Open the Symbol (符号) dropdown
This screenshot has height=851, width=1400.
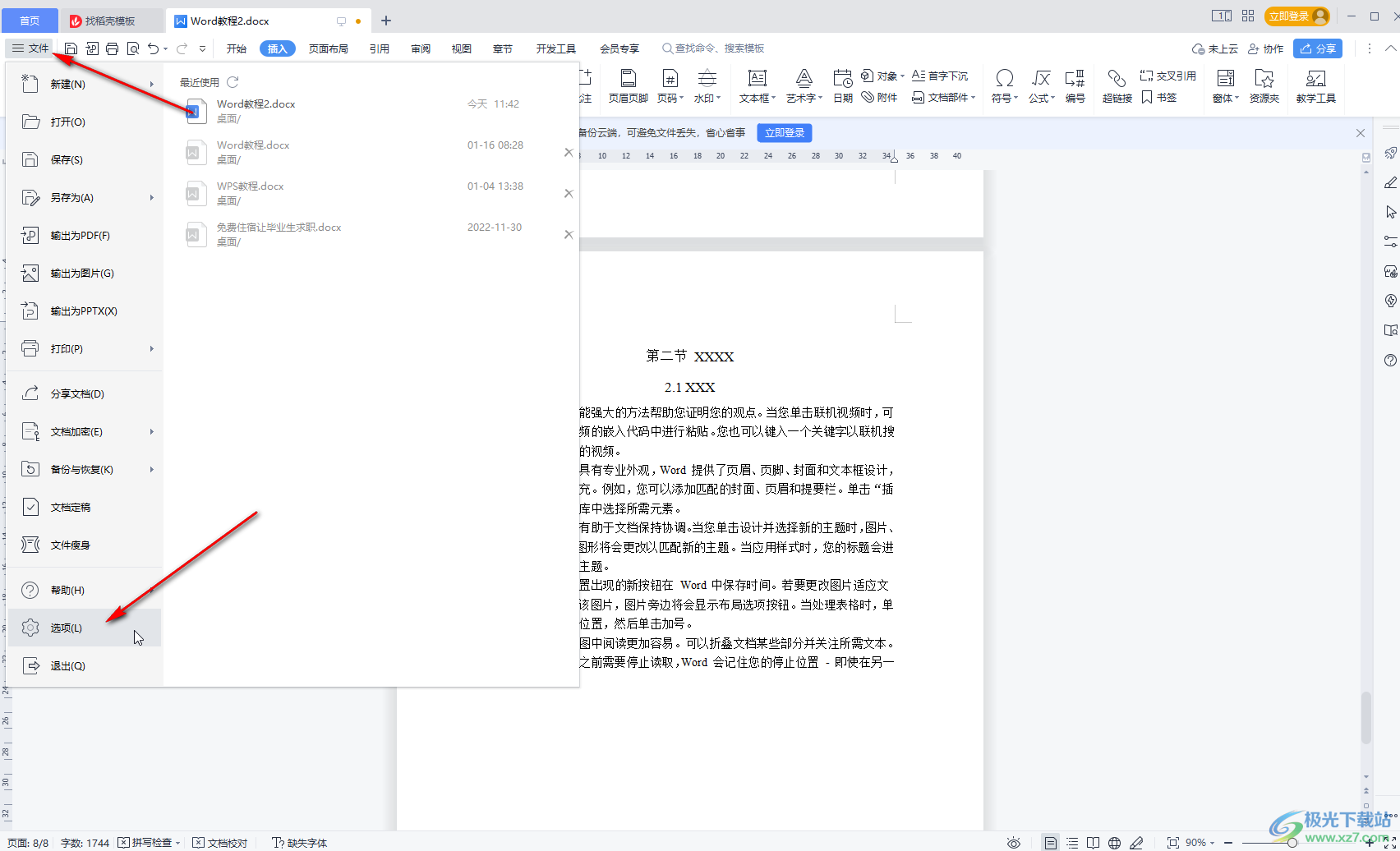[x=1004, y=98]
